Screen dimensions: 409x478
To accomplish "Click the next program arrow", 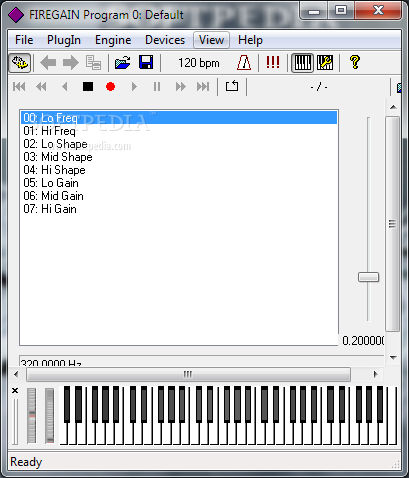I will (x=70, y=63).
